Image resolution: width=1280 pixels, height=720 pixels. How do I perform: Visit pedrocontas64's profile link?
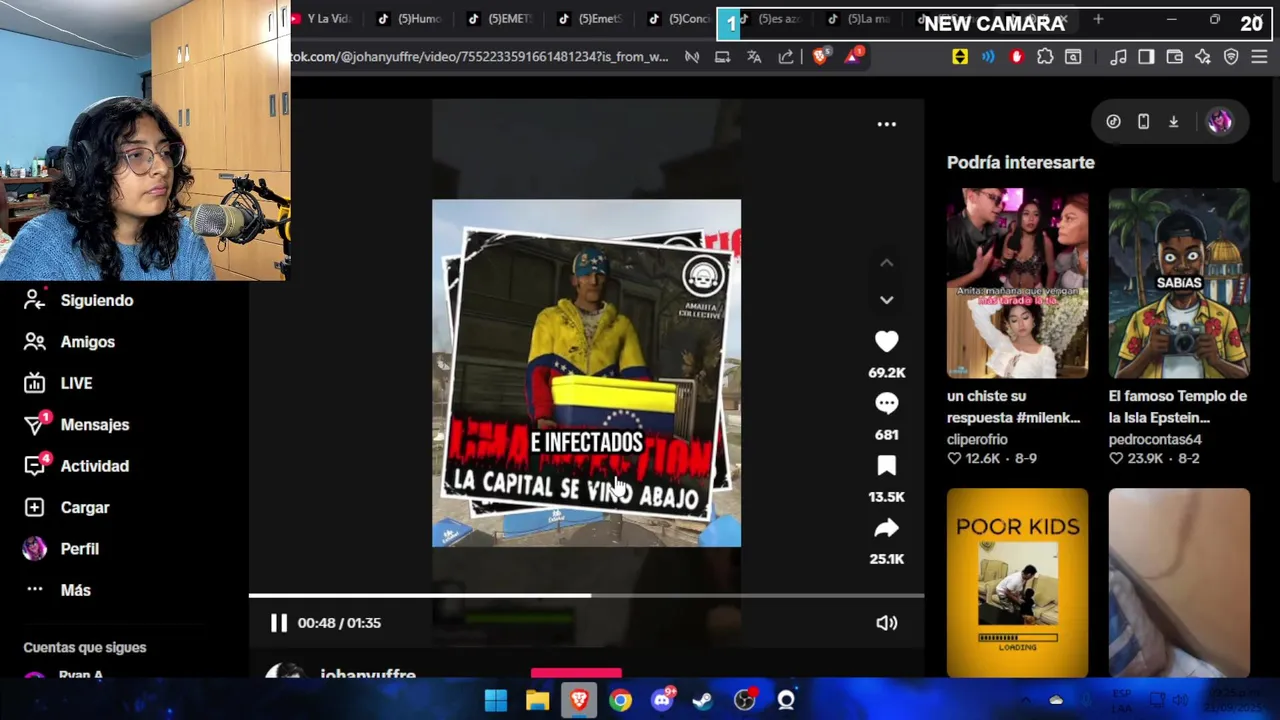pyautogui.click(x=1155, y=439)
